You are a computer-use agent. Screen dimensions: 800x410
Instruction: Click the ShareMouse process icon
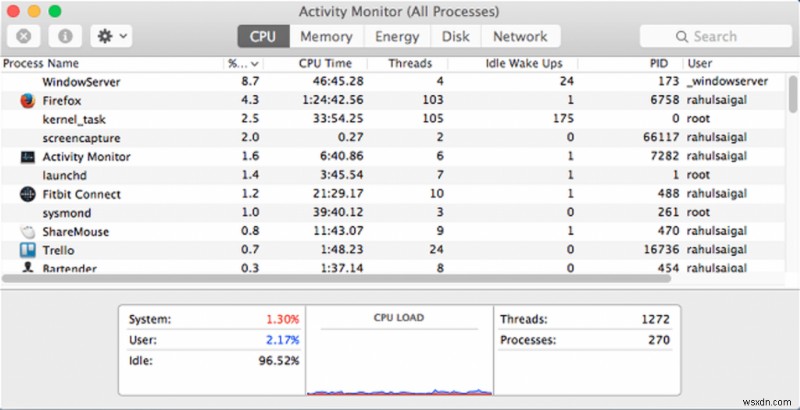click(x=28, y=232)
